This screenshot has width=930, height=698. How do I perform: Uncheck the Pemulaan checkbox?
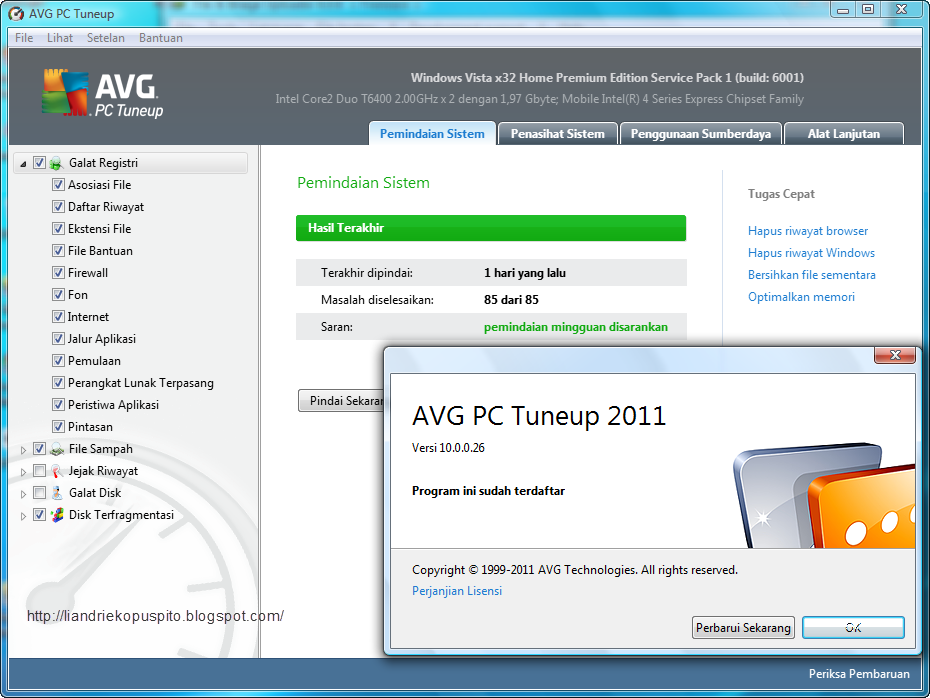click(x=58, y=361)
